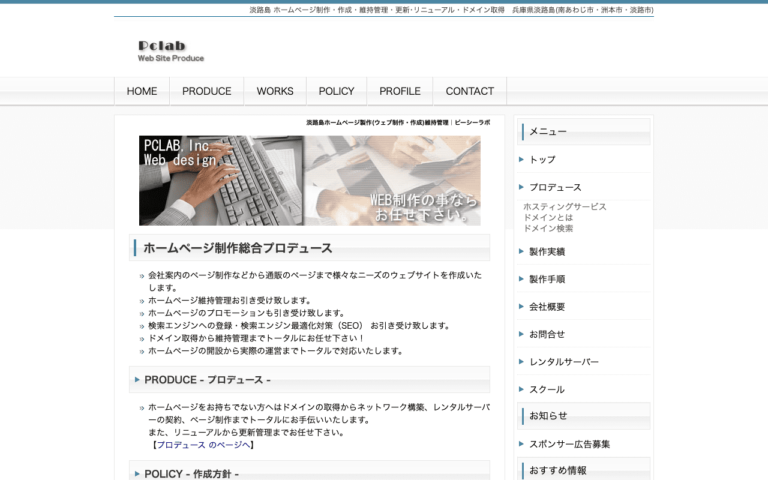Click the 検索エンジン SEO bullet line
The image size is (768, 480).
tap(299, 326)
